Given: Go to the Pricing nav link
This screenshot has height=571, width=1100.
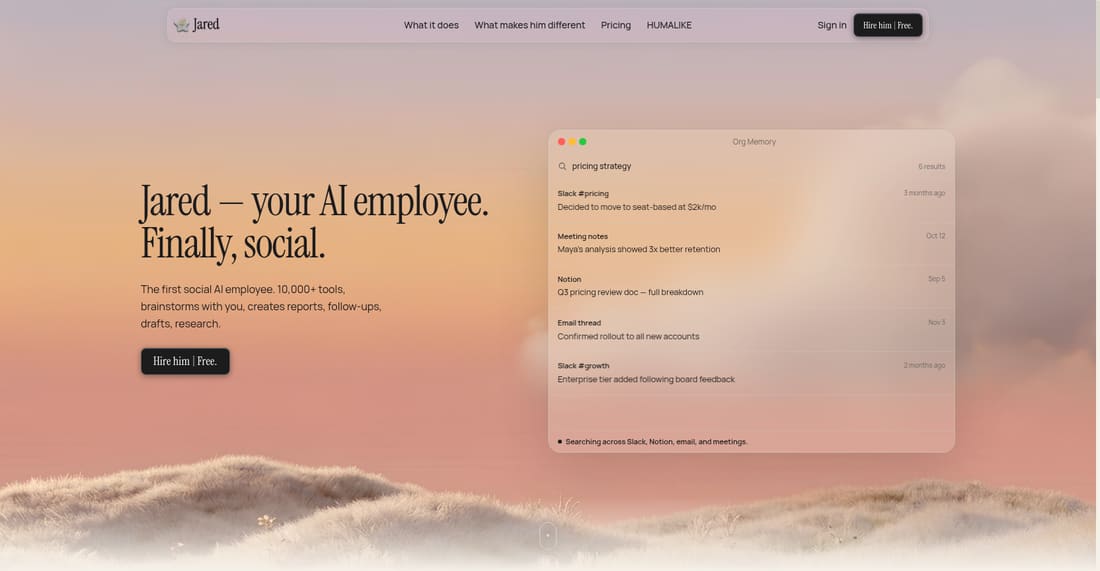Looking at the screenshot, I should [615, 25].
